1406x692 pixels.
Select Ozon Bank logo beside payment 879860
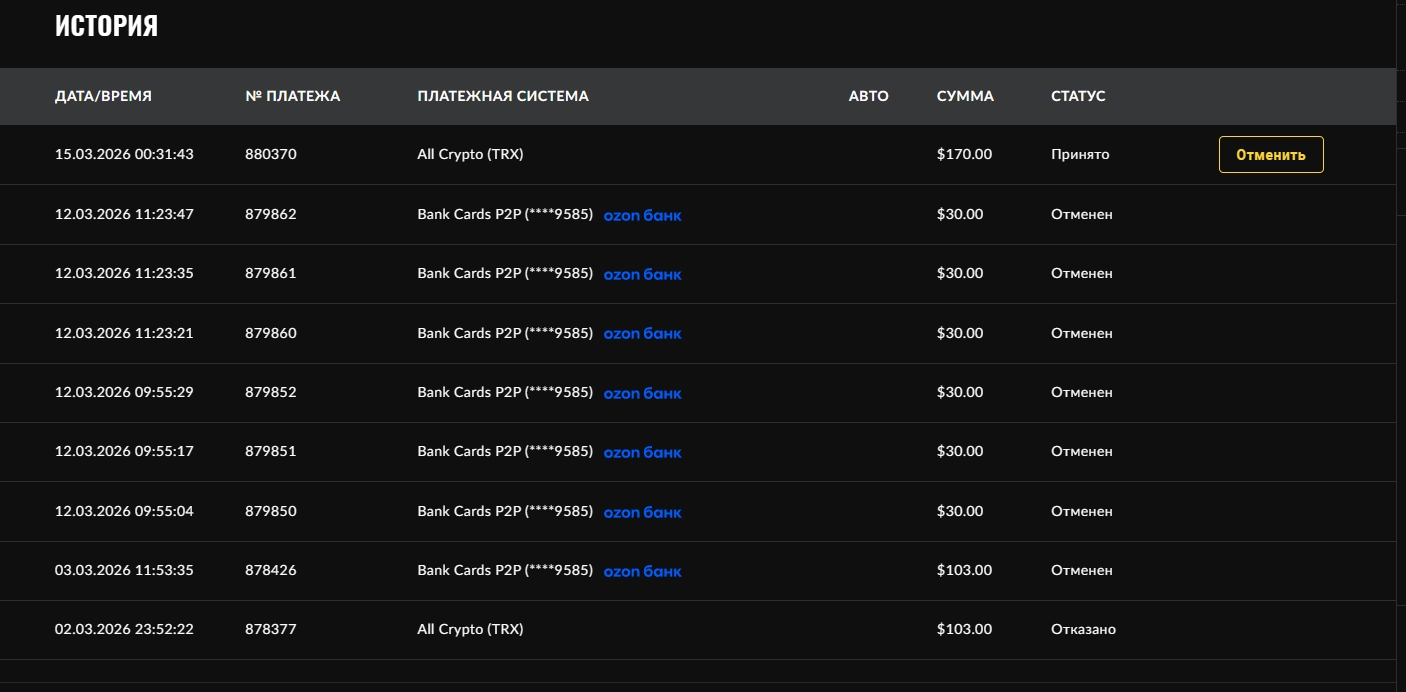(x=642, y=334)
